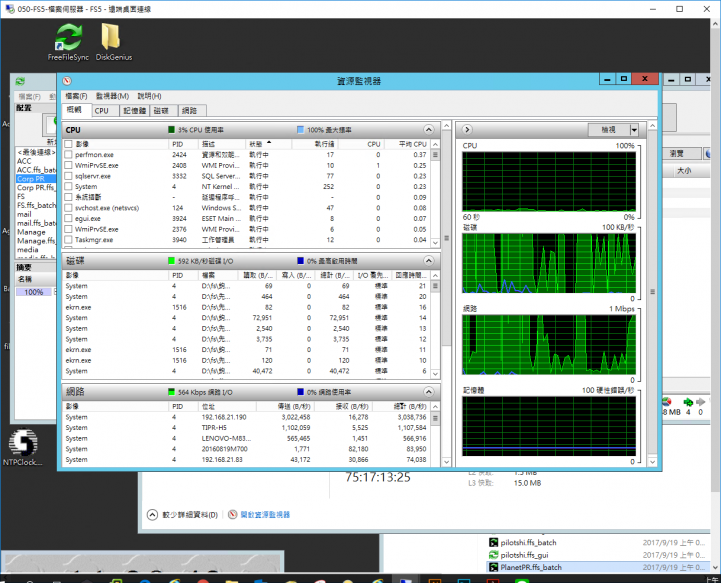Click the 較少詳細資料 collapse chevron
Screen dimensions: 721x583
pyautogui.click(x=152, y=514)
